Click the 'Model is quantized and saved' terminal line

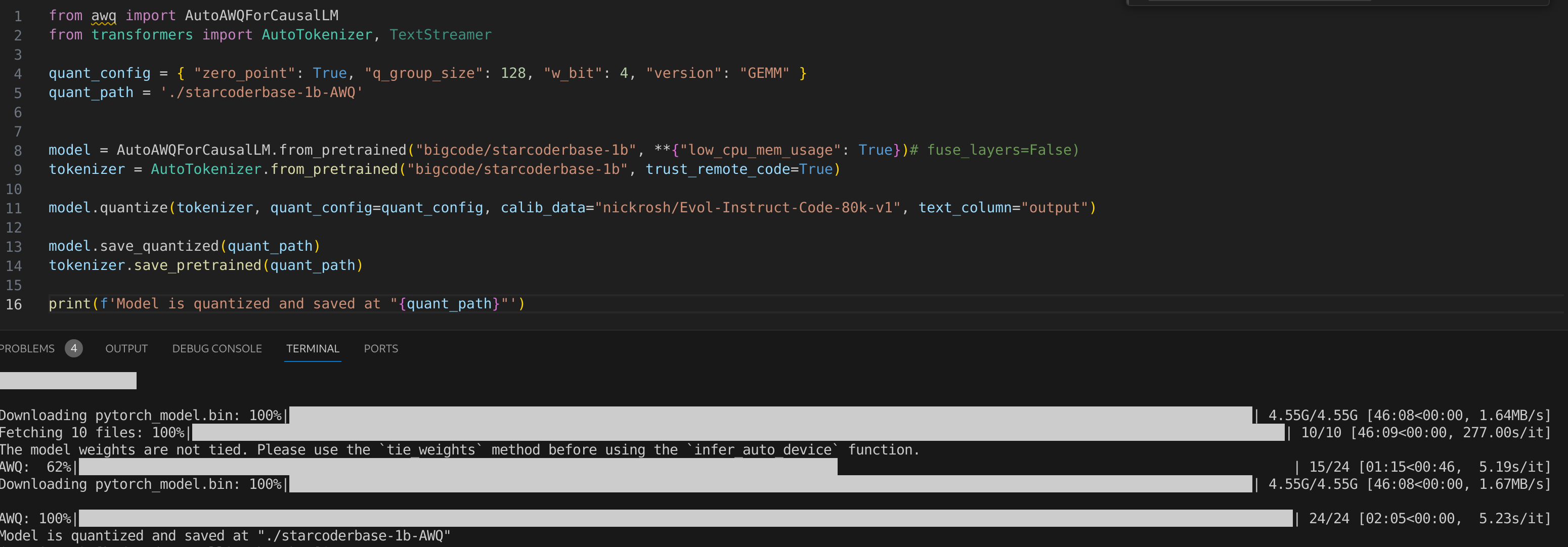[225, 536]
